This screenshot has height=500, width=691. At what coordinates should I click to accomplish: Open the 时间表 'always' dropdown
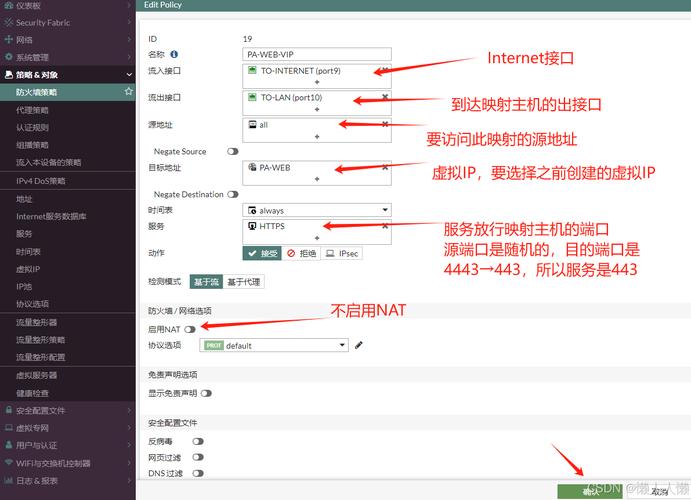[x=317, y=210]
